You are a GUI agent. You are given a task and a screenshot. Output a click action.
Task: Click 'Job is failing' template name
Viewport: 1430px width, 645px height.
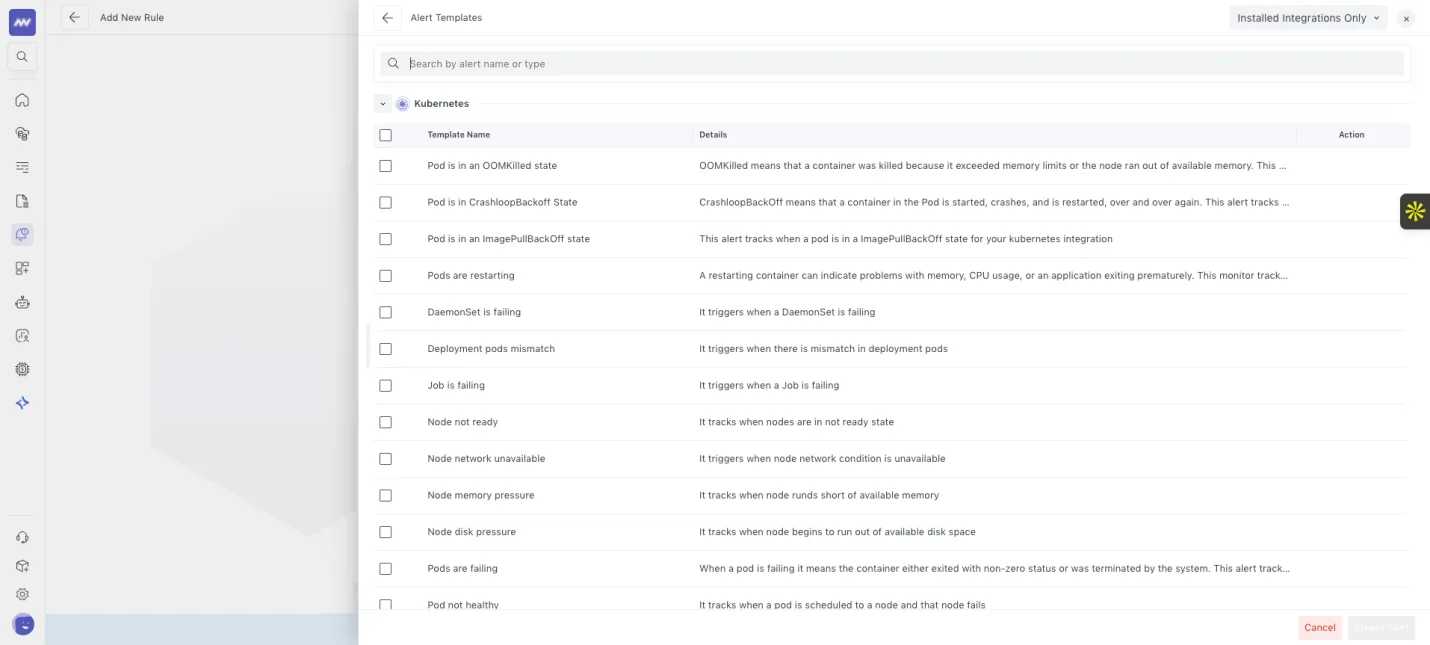pyautogui.click(x=456, y=385)
